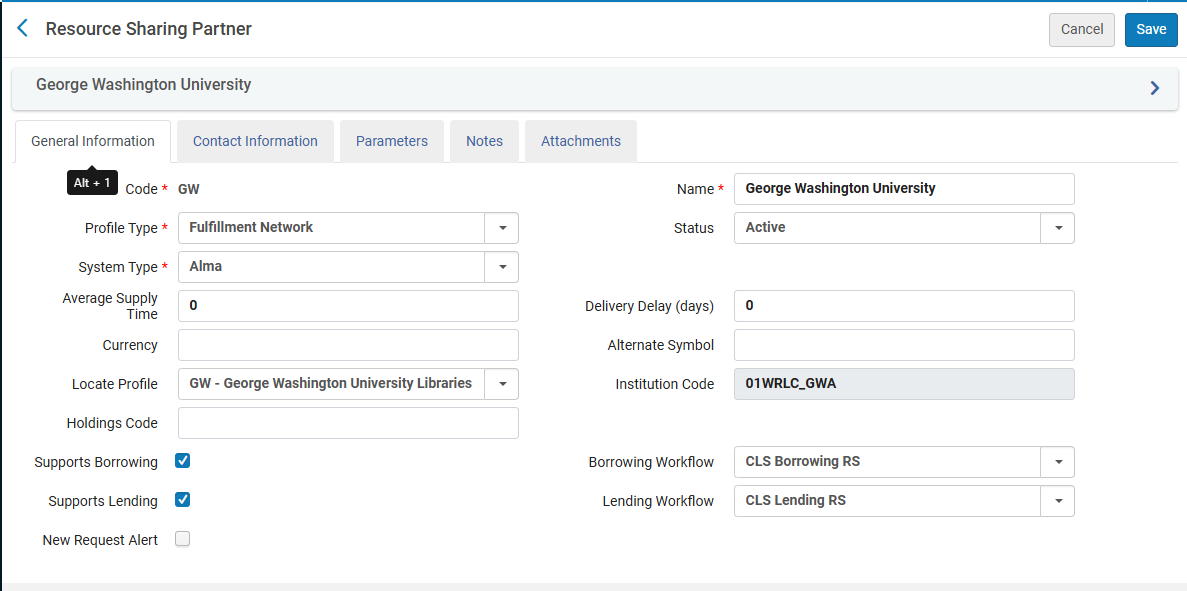
Task: Click the Name input field
Action: pyautogui.click(x=904, y=189)
